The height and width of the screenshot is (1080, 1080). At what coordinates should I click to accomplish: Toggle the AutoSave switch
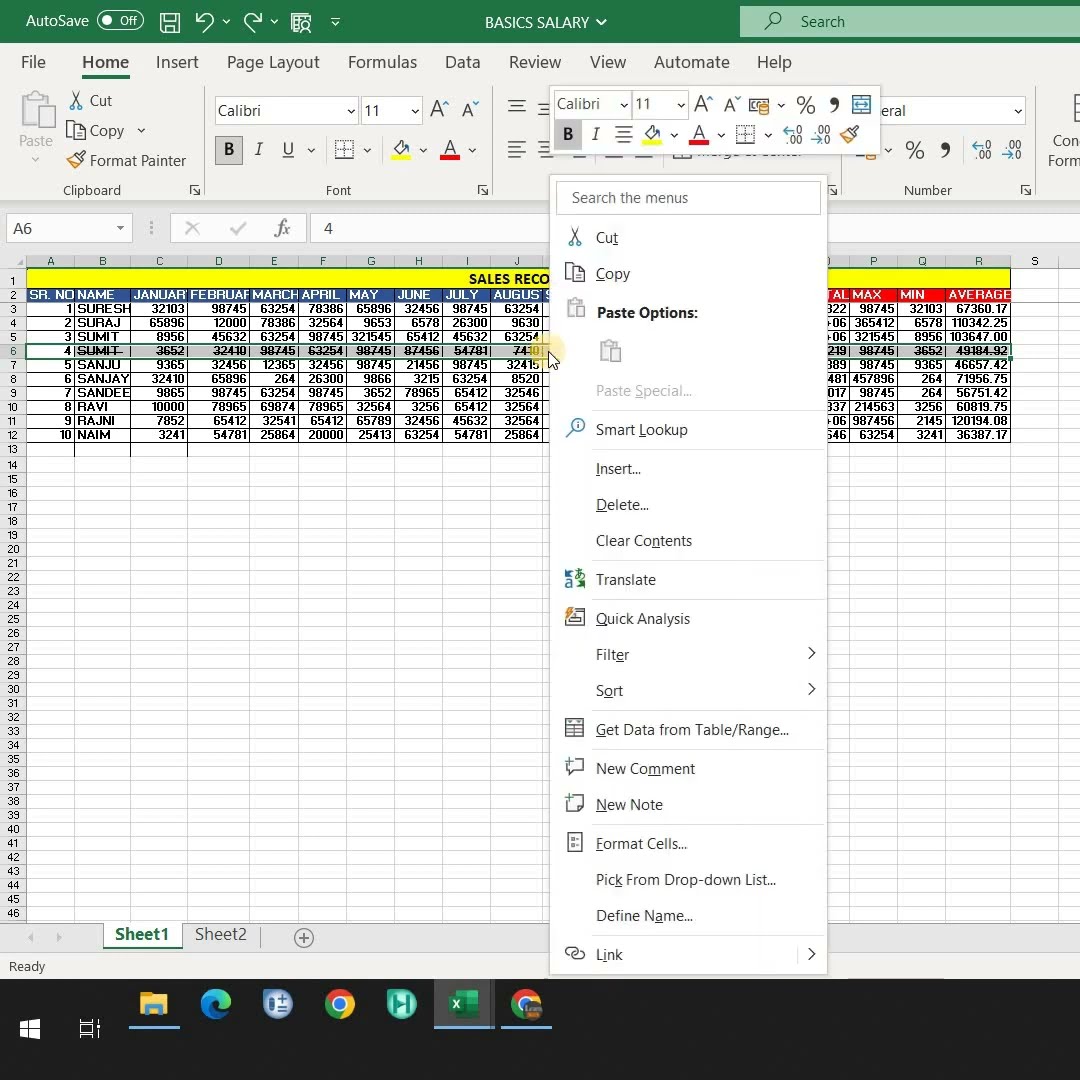click(120, 21)
